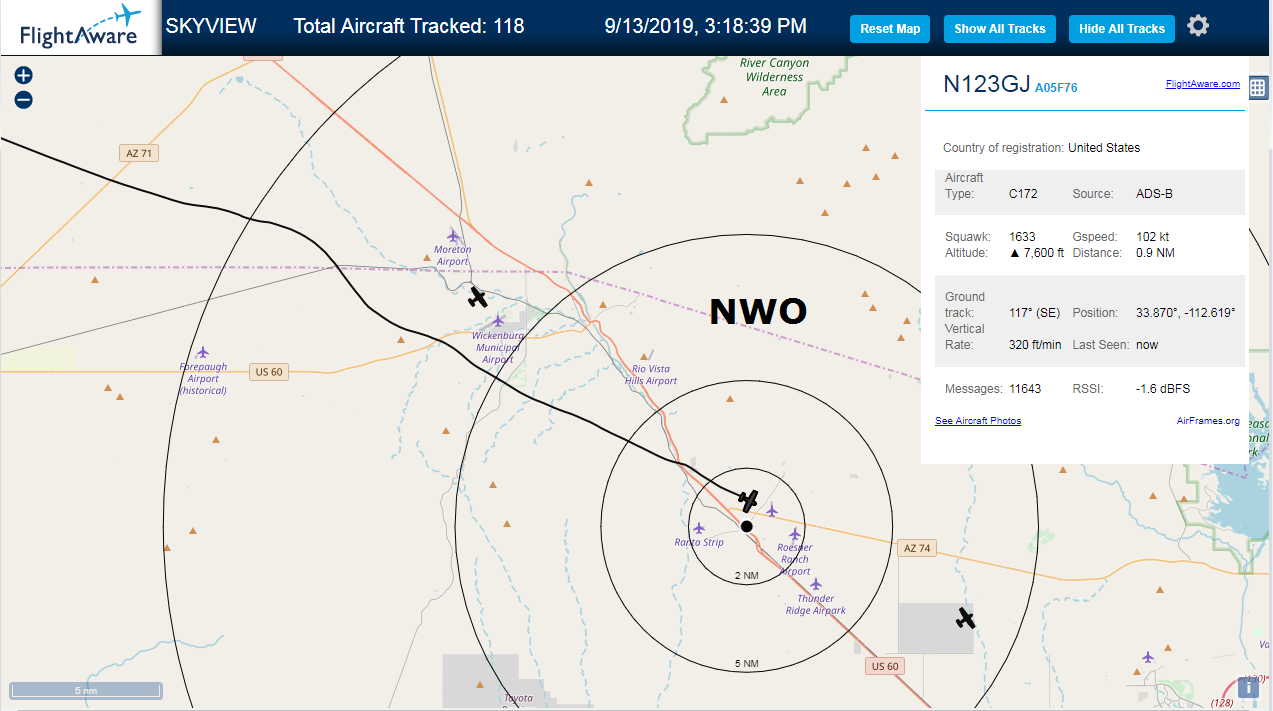Click the United States registration value
Viewport: 1273px width, 711px height.
1104,148
